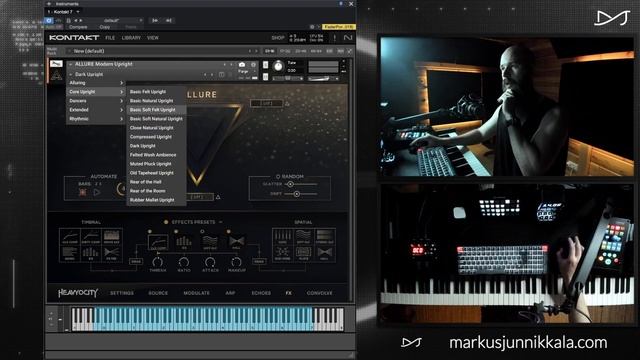The width and height of the screenshot is (640, 360).
Task: Click the play button in Automate panel
Action: point(97,192)
